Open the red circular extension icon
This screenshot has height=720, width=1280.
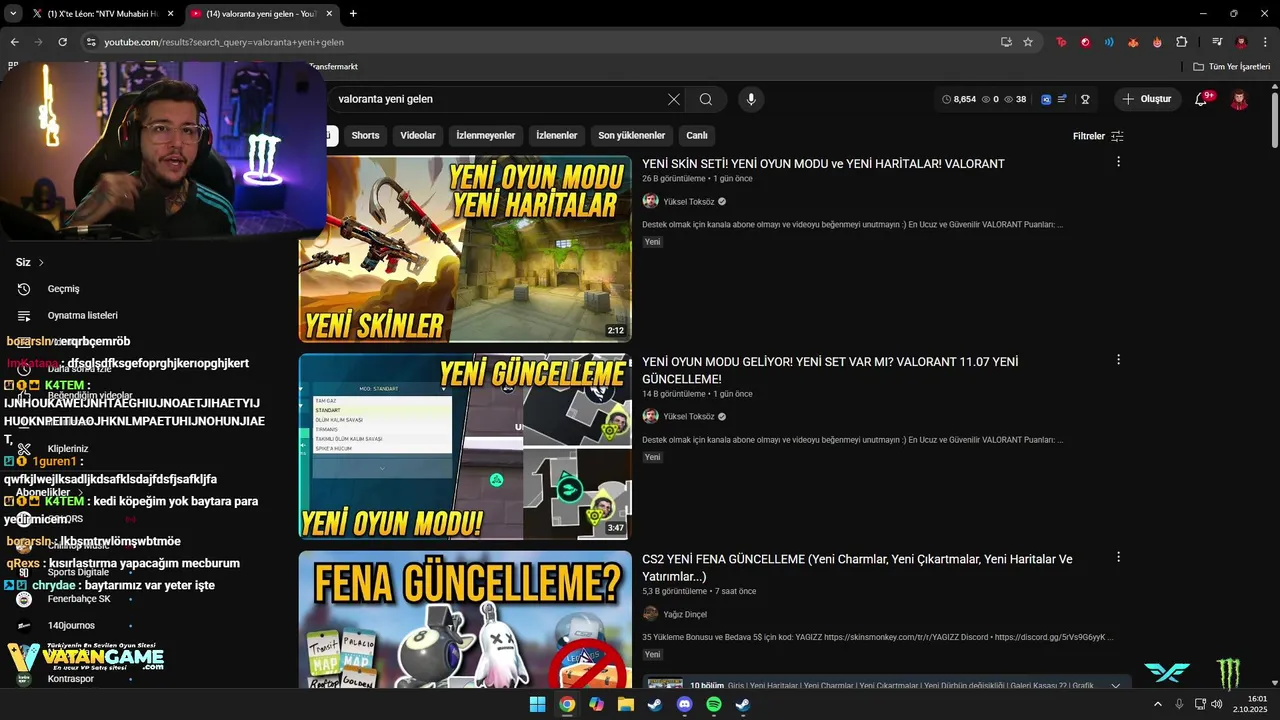[x=1085, y=42]
